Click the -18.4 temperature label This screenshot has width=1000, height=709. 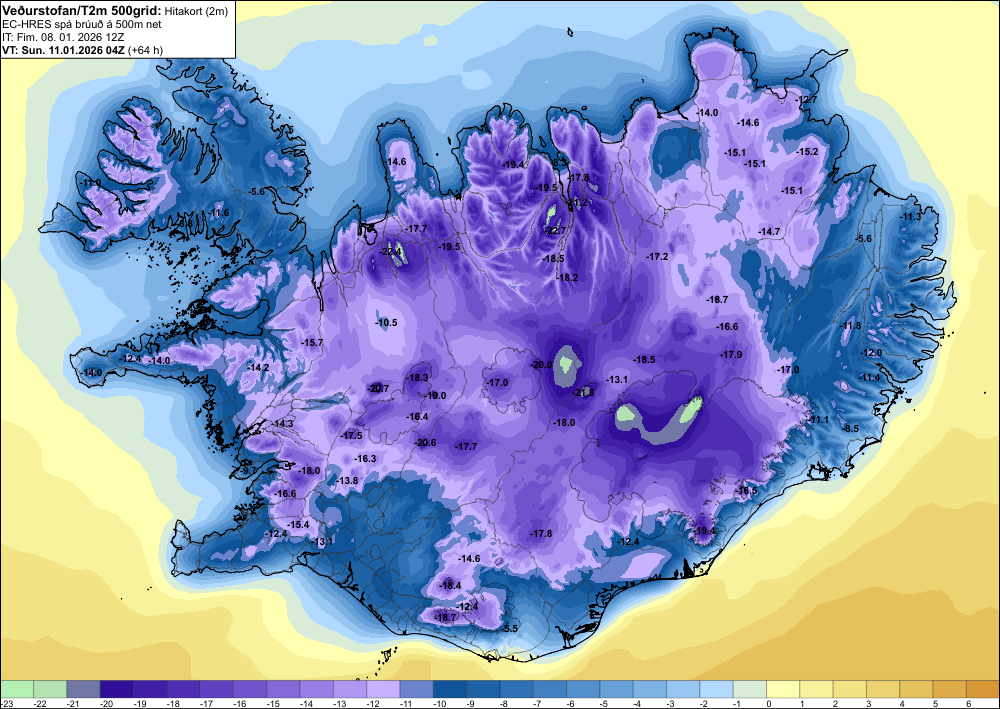(x=450, y=585)
